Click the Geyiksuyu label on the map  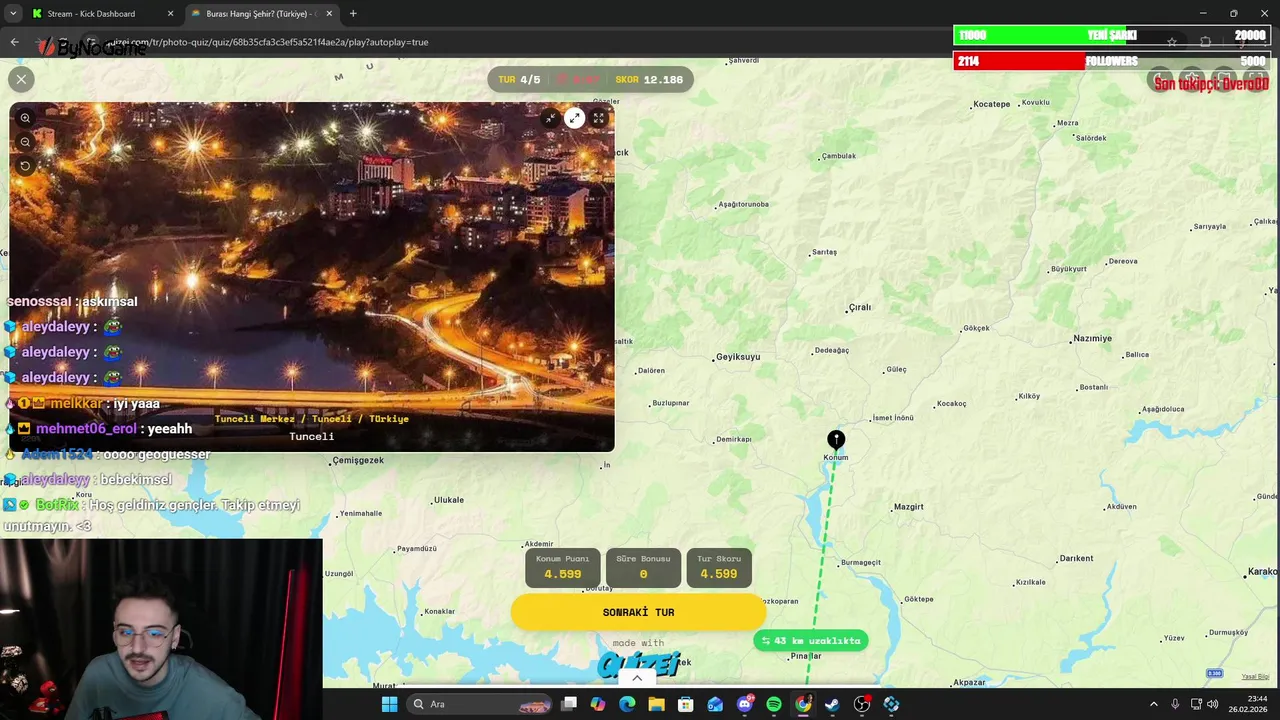point(738,357)
